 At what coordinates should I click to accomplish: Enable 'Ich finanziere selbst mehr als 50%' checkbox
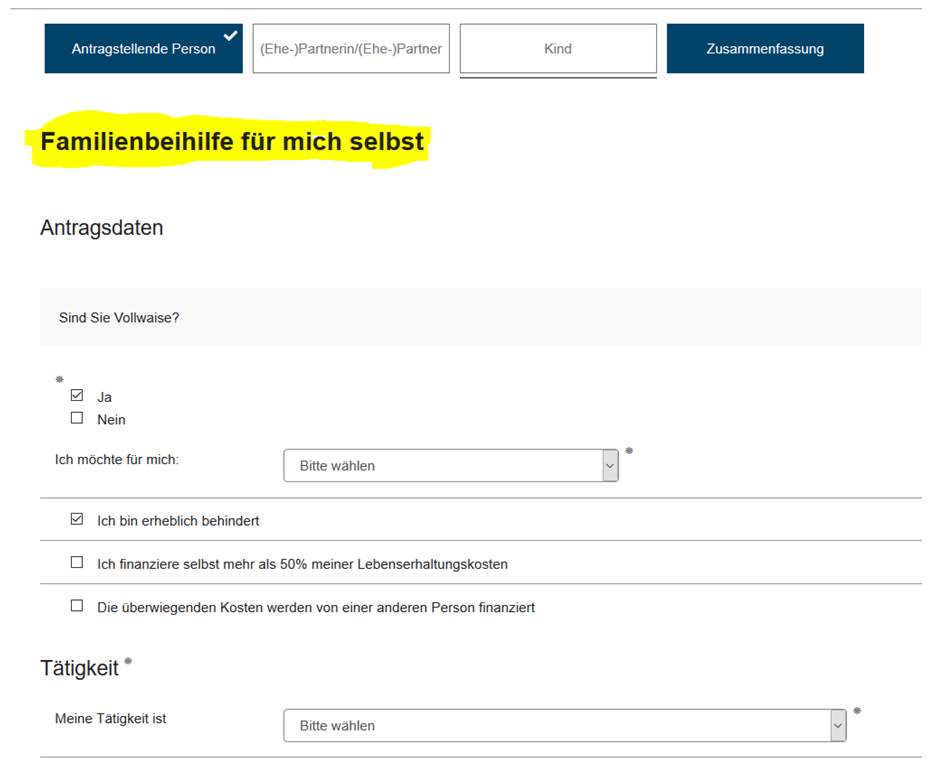click(x=77, y=563)
